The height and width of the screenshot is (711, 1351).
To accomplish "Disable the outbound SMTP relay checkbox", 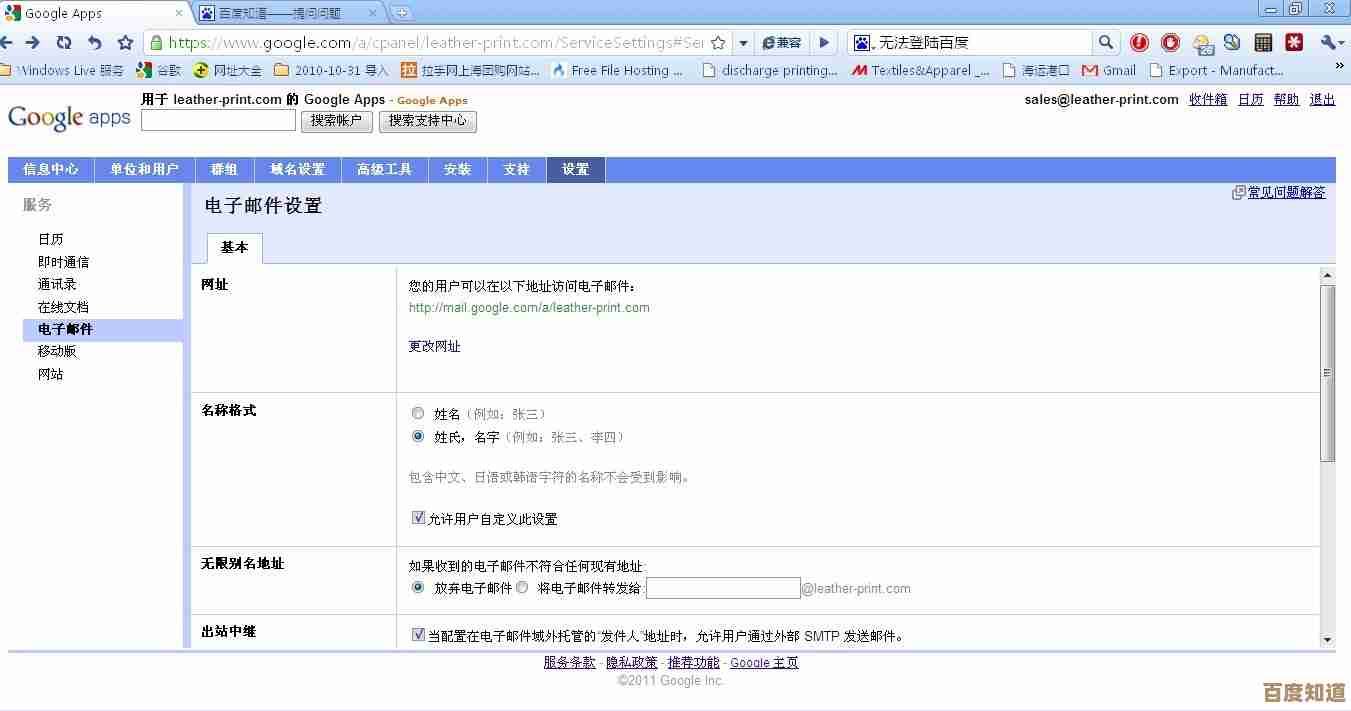I will coord(418,635).
